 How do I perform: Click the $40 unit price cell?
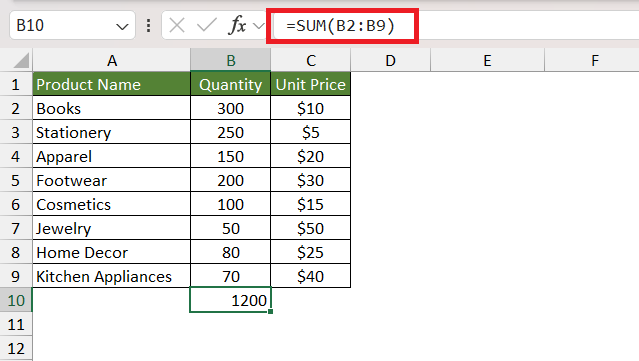pos(311,277)
